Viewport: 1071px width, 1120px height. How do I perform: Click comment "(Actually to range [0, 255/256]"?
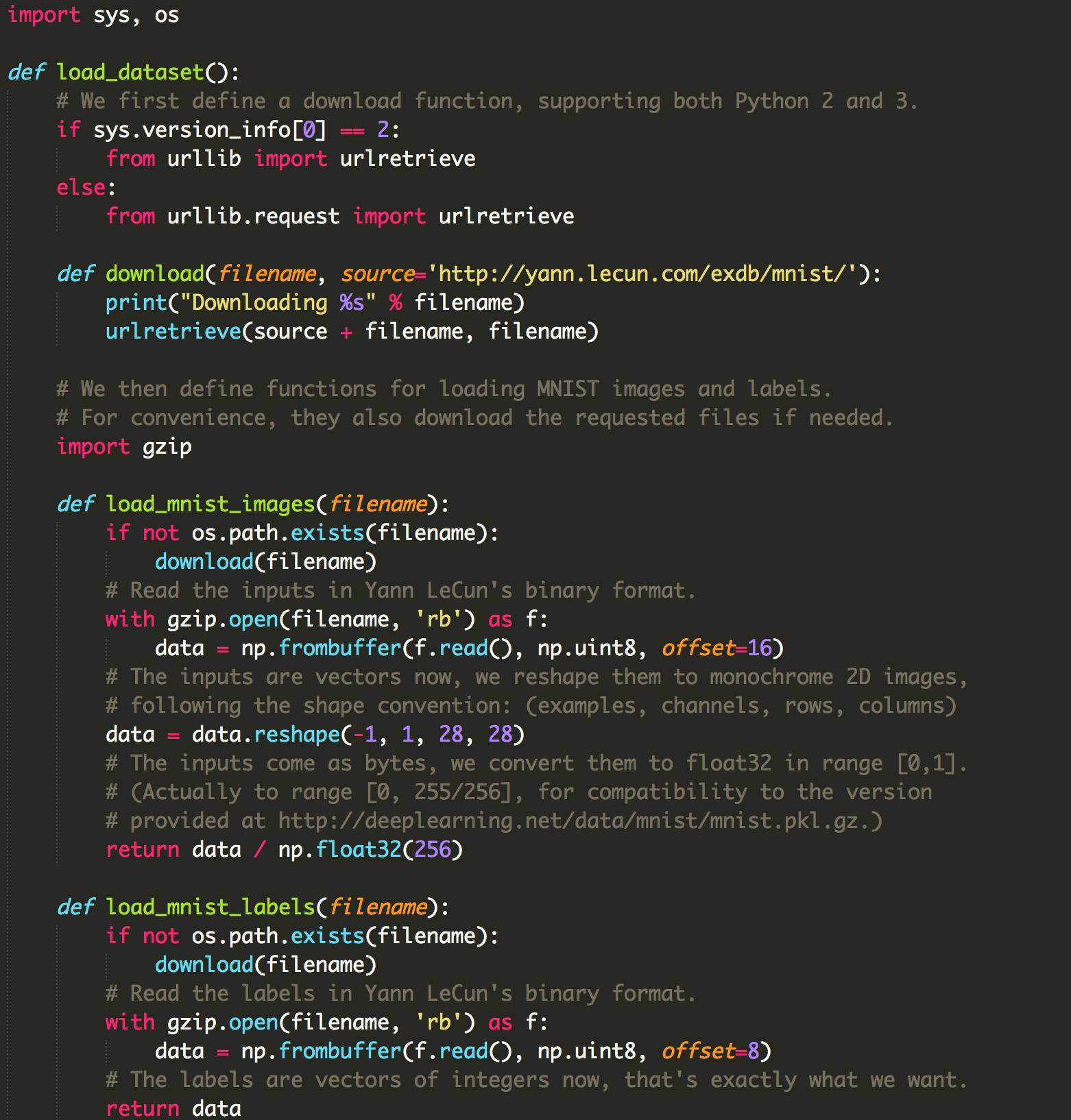(x=519, y=792)
